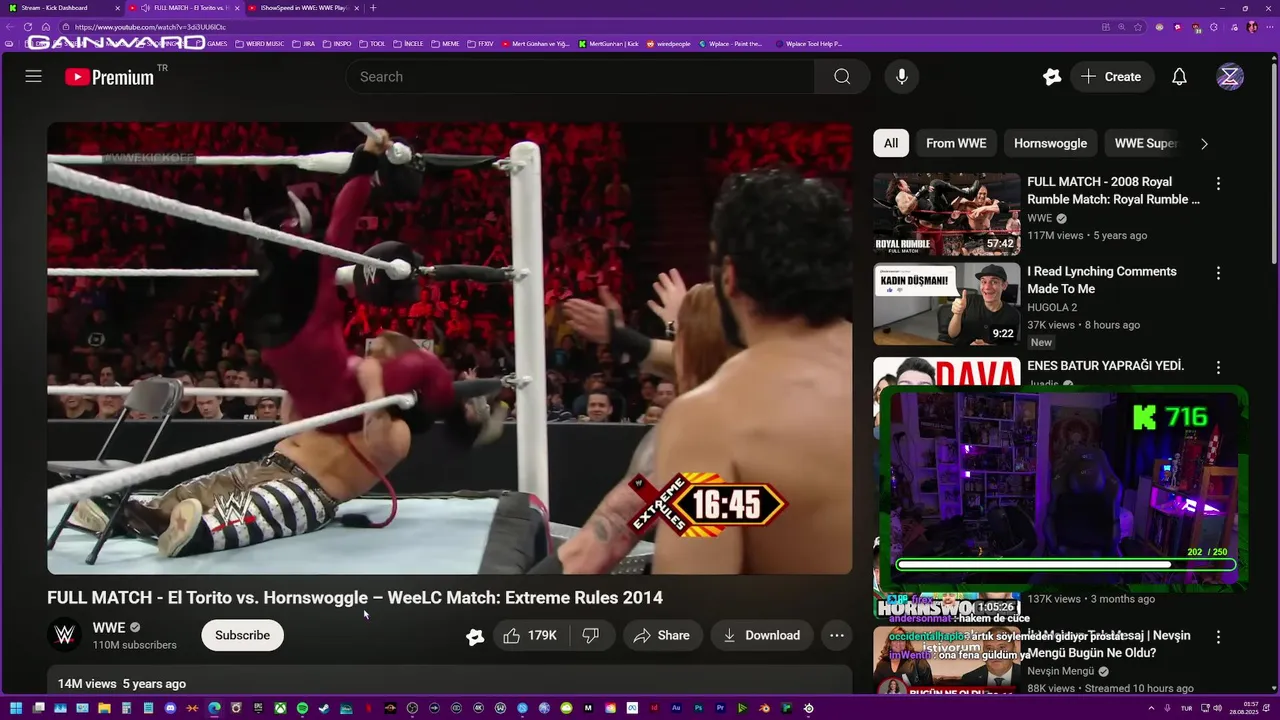Open Photoshop from the taskbar
The height and width of the screenshot is (720, 1280).
pyautogui.click(x=699, y=708)
